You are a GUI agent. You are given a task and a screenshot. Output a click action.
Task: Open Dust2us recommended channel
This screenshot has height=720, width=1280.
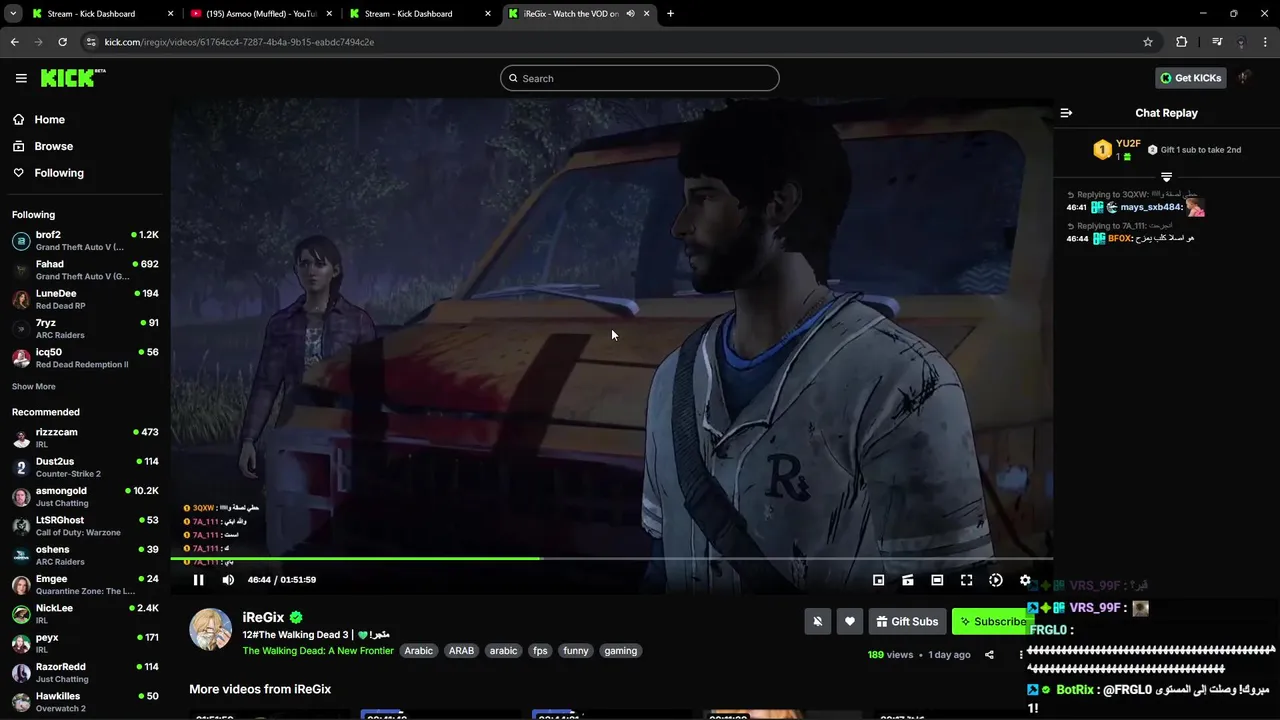85,467
